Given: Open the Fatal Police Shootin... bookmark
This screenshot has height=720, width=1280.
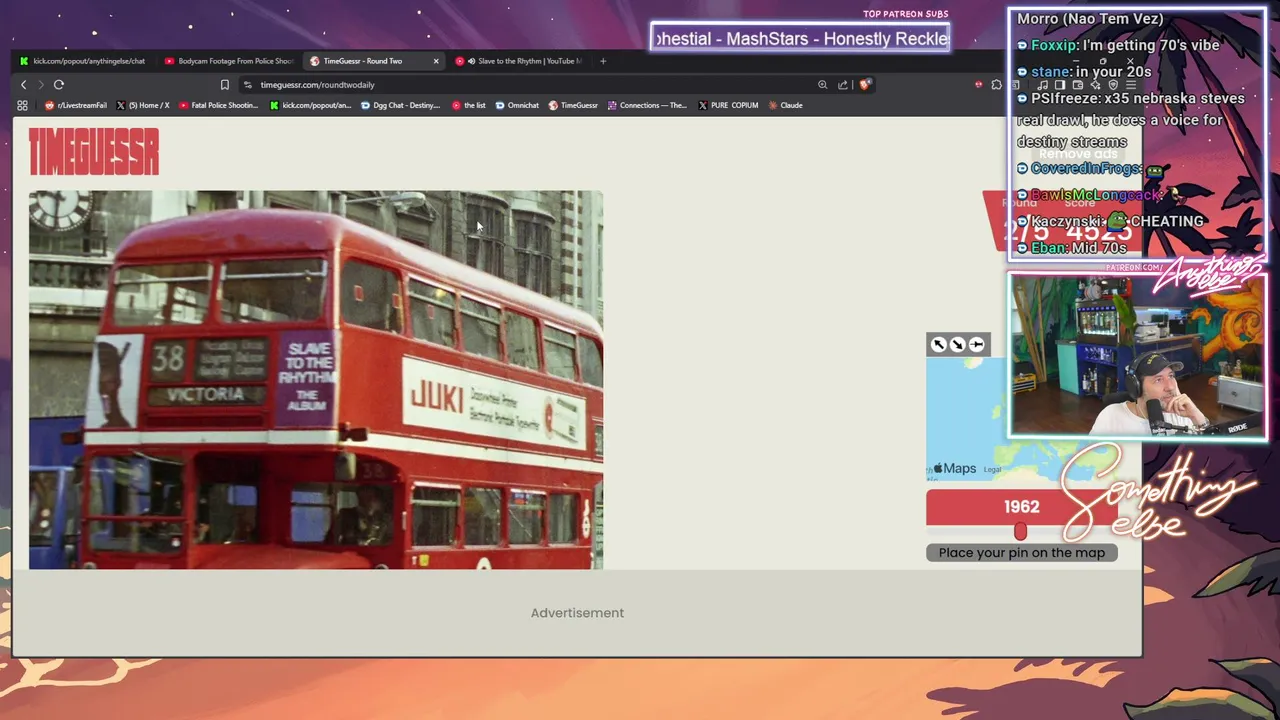Looking at the screenshot, I should point(218,105).
